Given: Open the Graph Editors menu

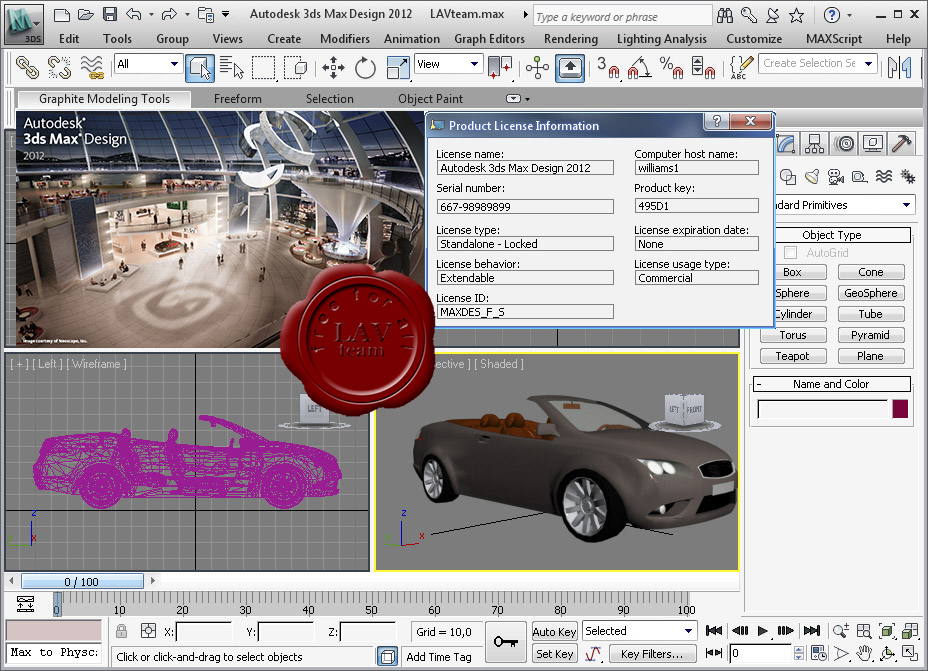Looking at the screenshot, I should point(489,38).
